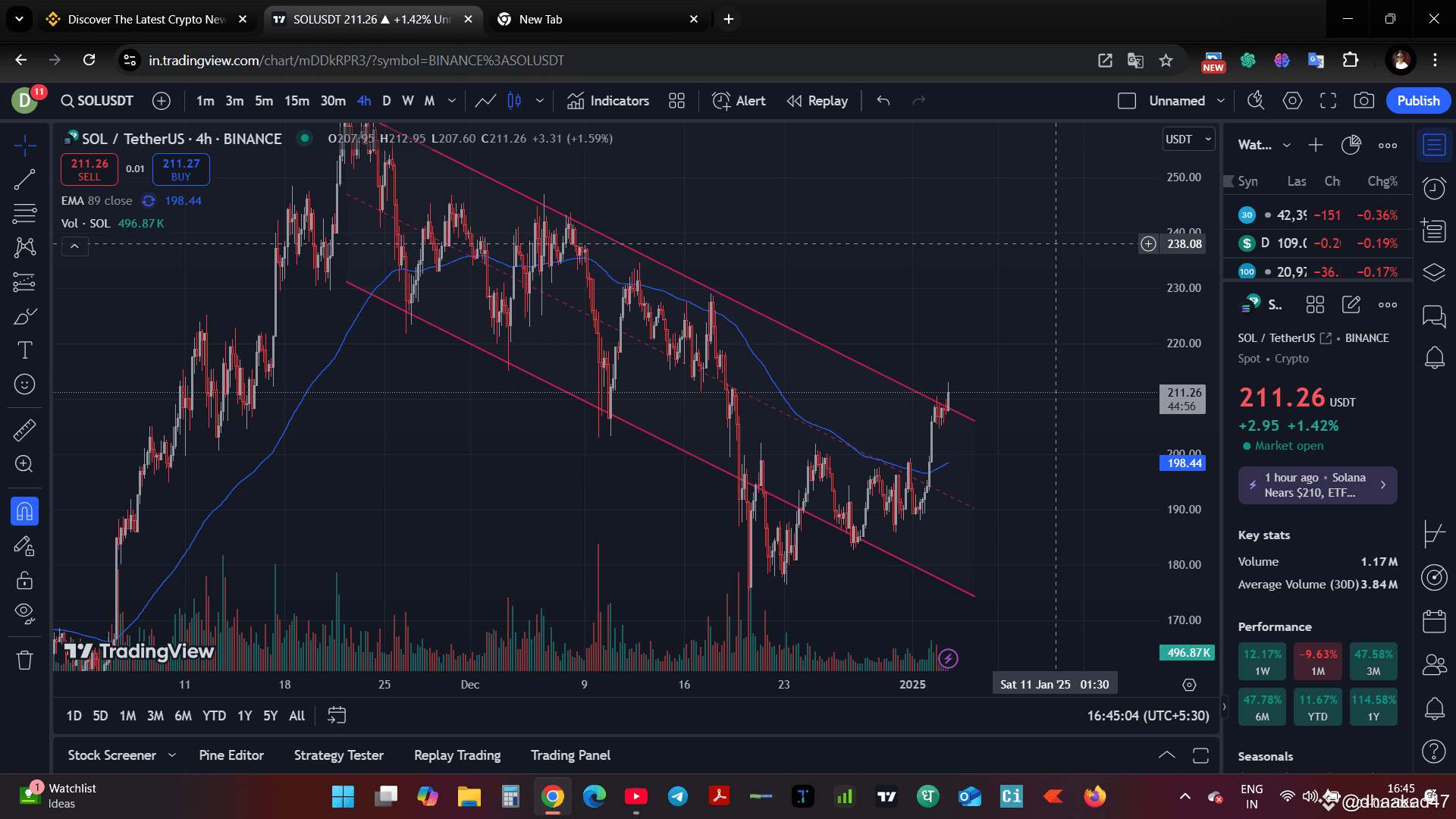The height and width of the screenshot is (819, 1456).
Task: Select the ruler measure tool
Action: [24, 430]
